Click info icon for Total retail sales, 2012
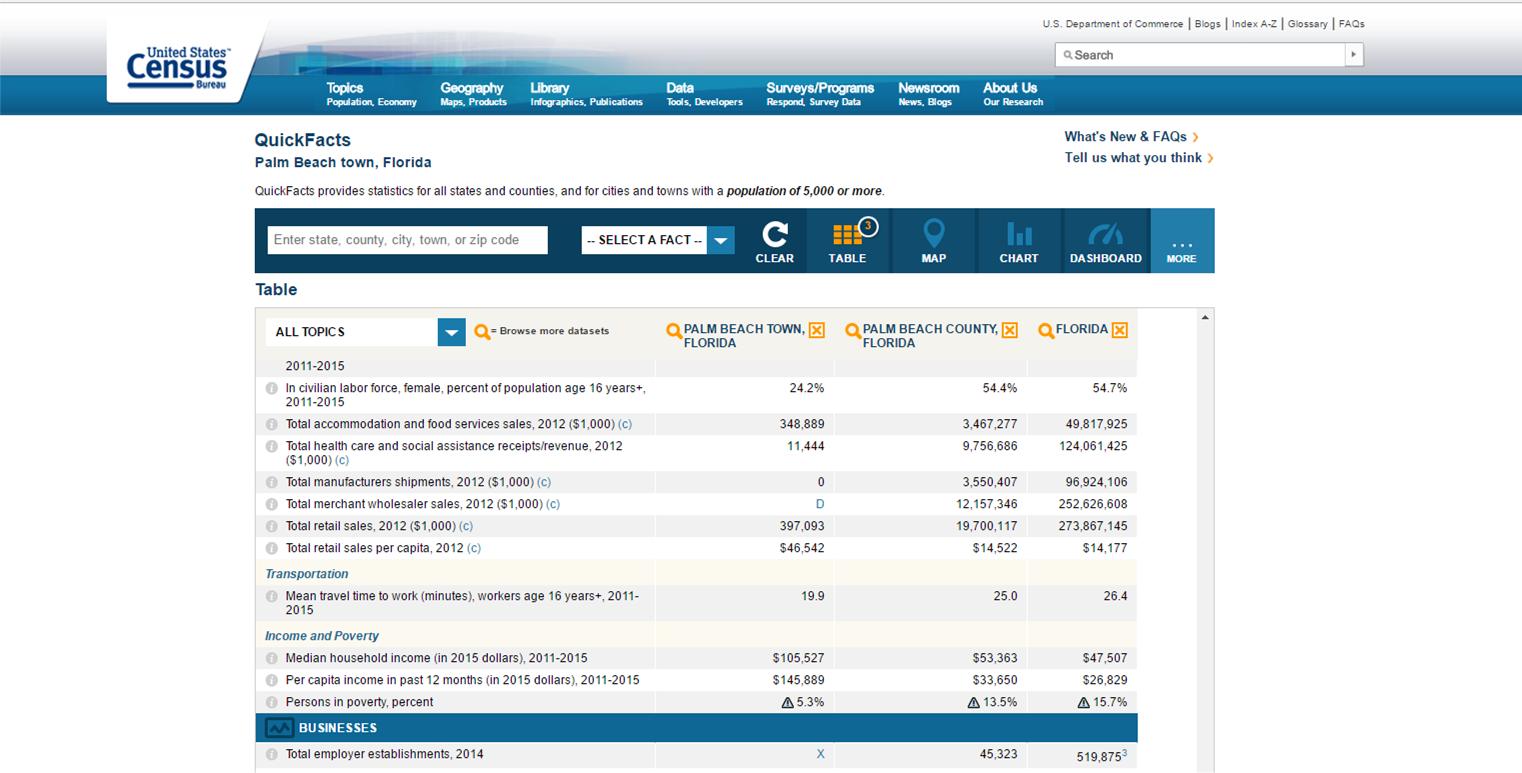 tap(271, 526)
